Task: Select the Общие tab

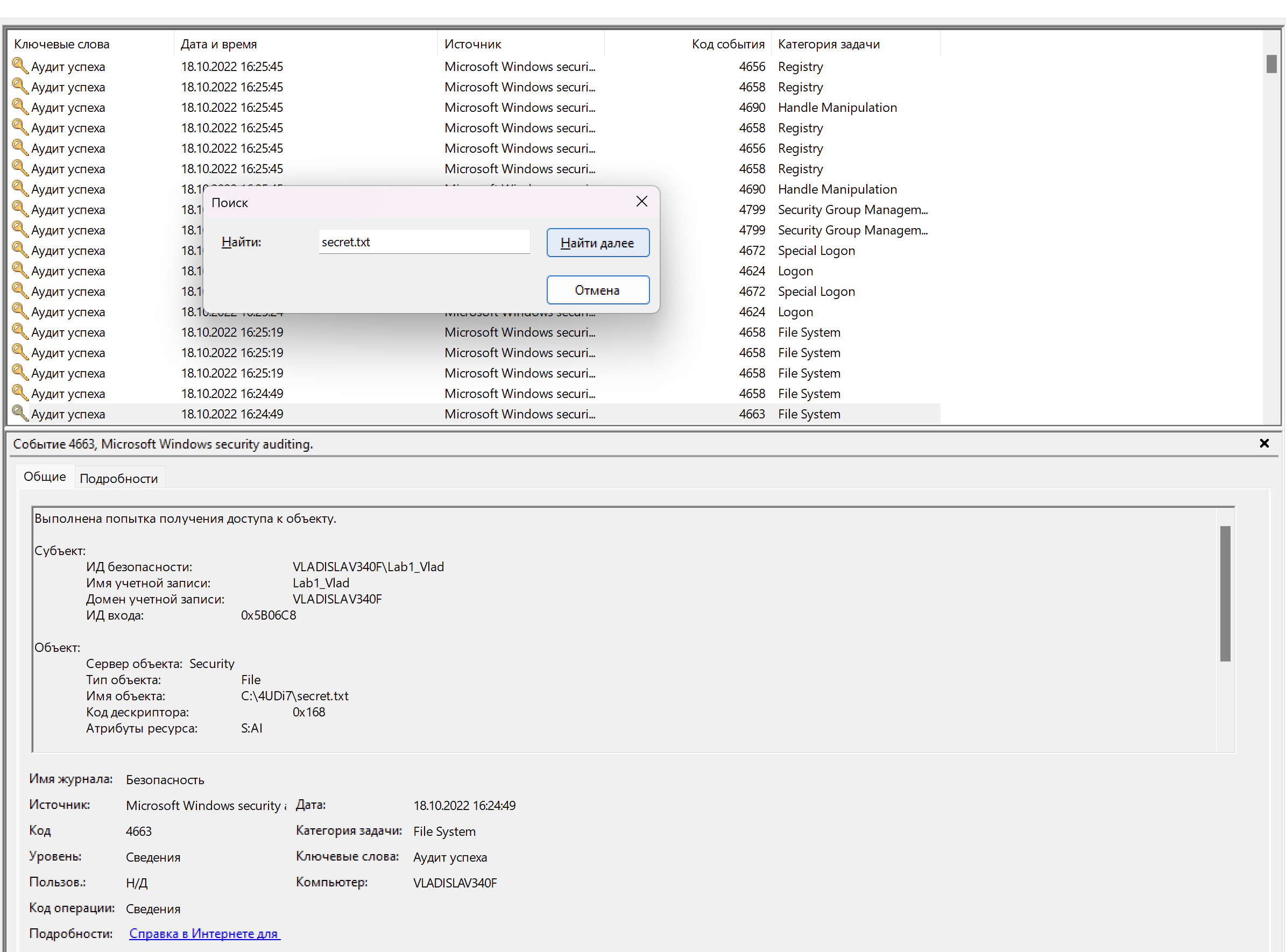Action: [x=44, y=477]
